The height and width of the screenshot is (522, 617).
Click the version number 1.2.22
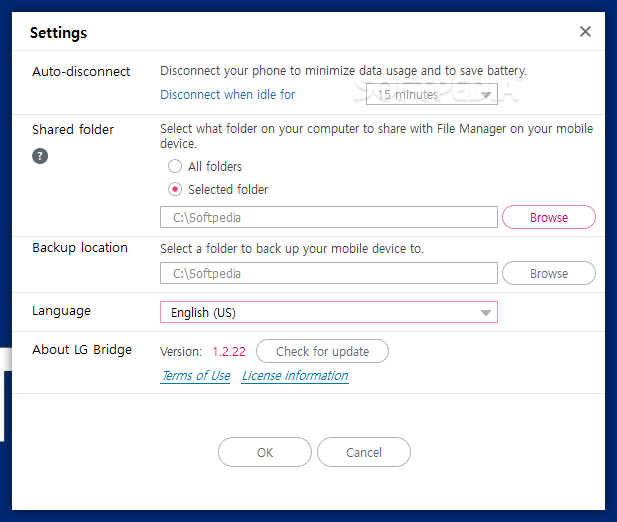(x=229, y=351)
